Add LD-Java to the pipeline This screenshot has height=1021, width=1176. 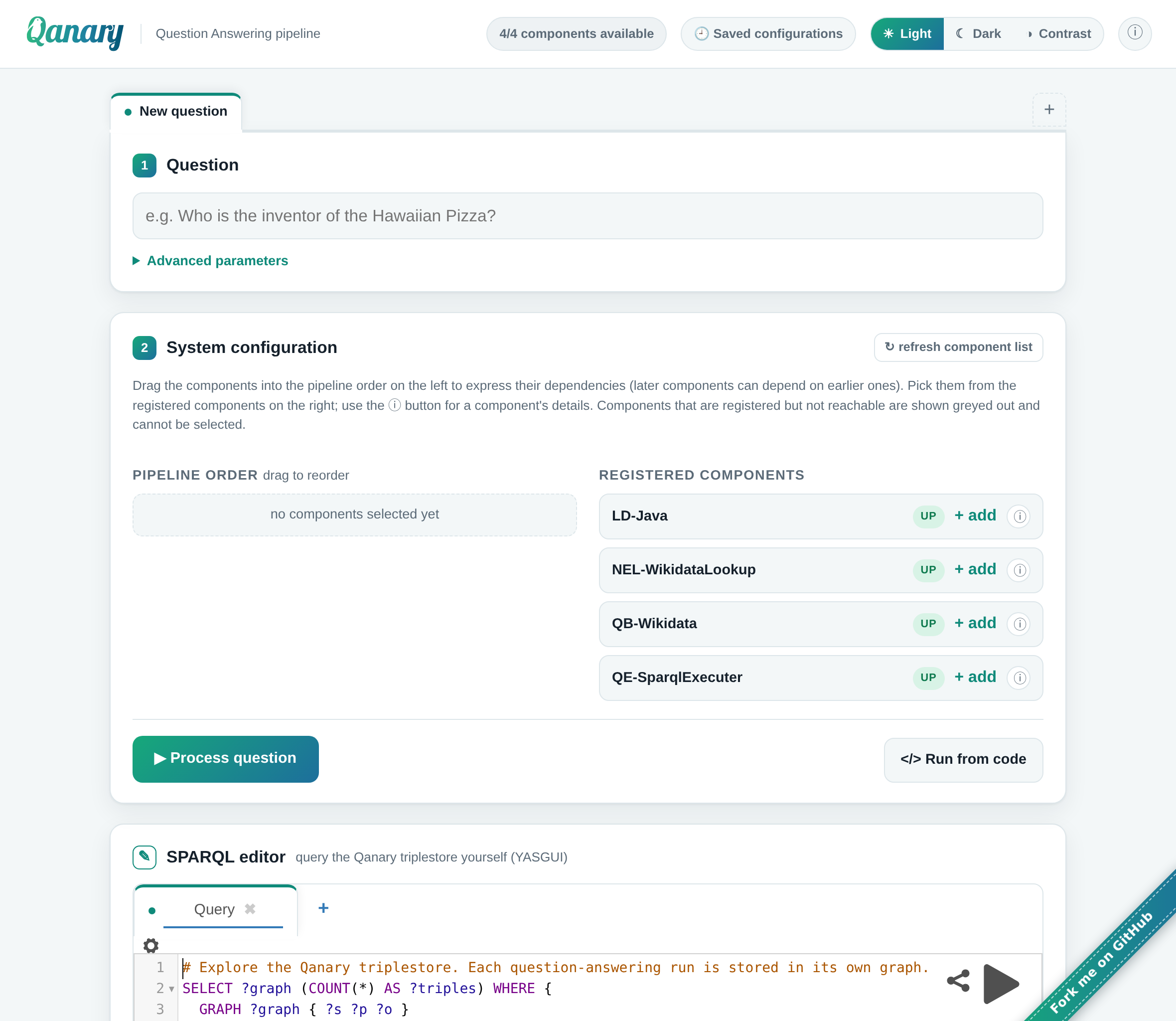[x=975, y=515]
